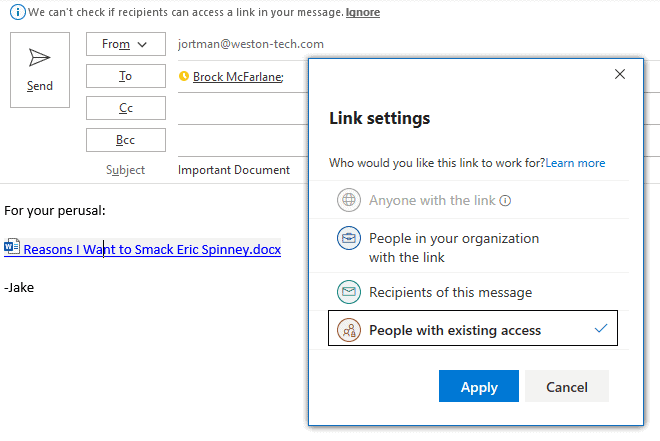Image resolution: width=660 pixels, height=441 pixels.
Task: Open the To recipient picker
Action: [x=126, y=76]
